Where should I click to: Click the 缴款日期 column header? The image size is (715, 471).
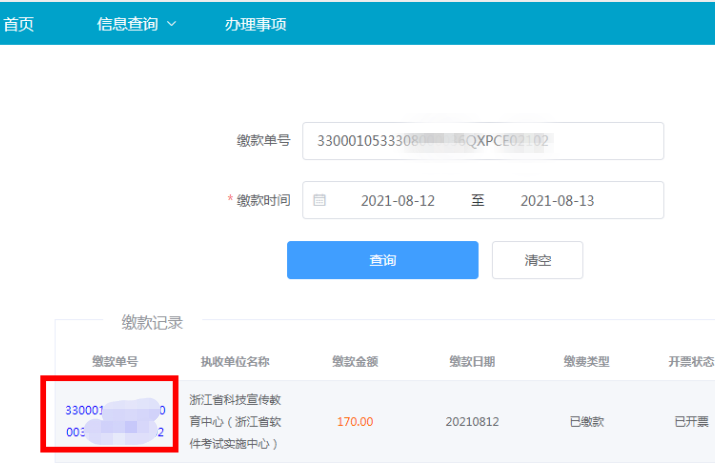[x=472, y=362]
